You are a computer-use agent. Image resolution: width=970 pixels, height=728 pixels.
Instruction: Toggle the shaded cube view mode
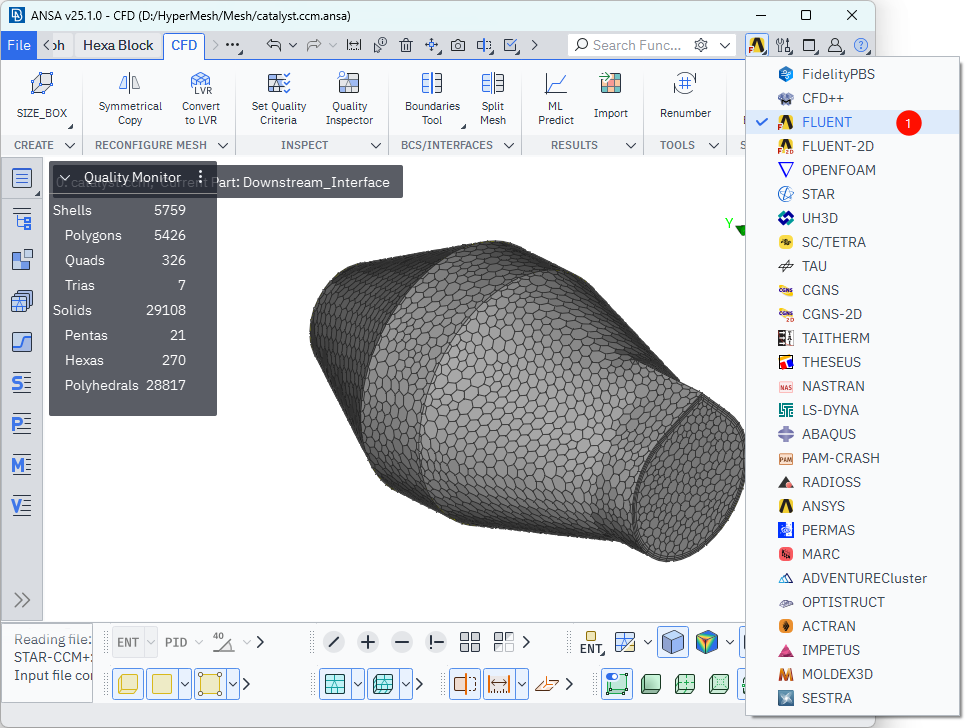pos(673,642)
